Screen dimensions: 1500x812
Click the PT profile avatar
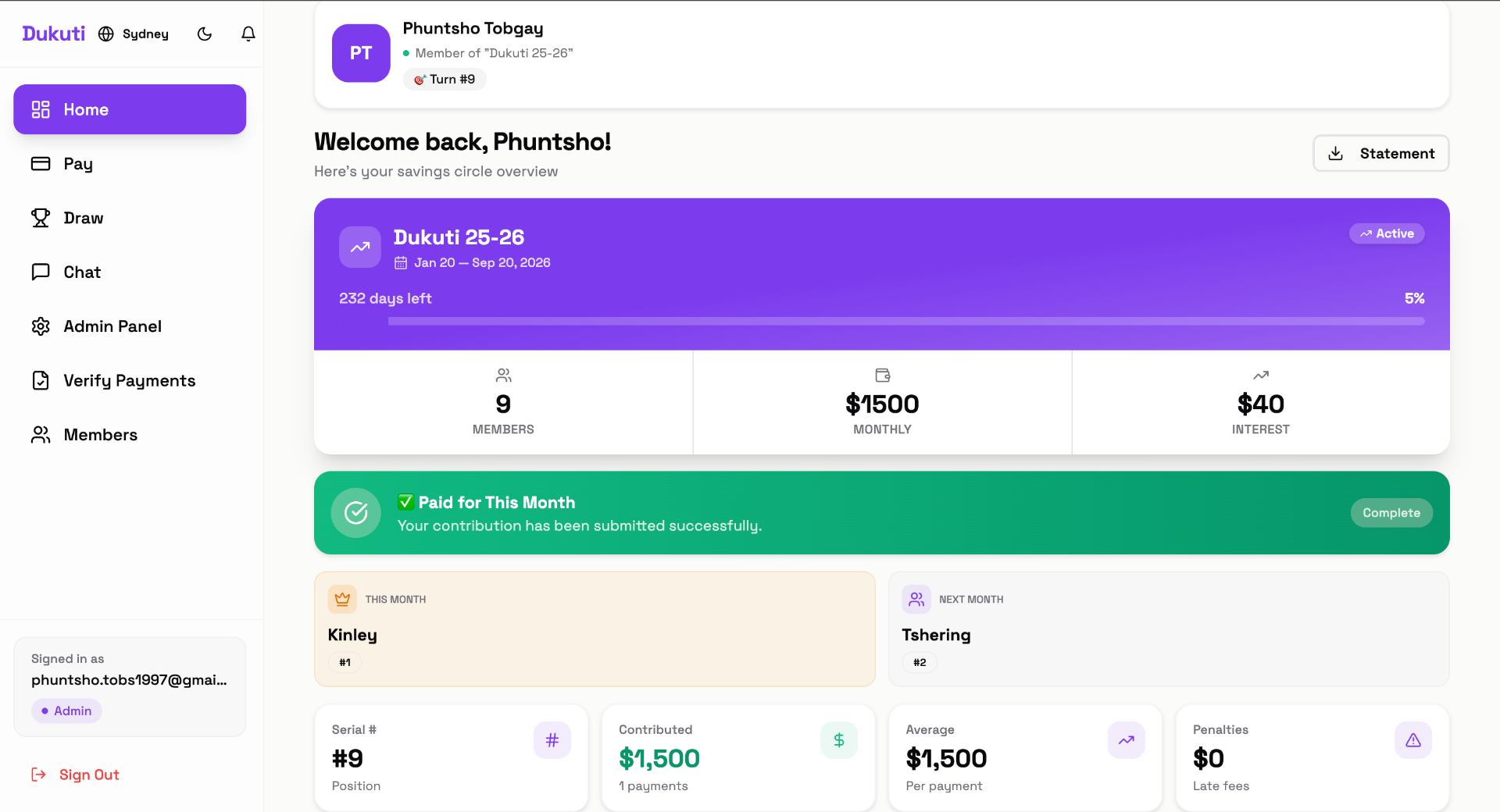click(x=361, y=53)
